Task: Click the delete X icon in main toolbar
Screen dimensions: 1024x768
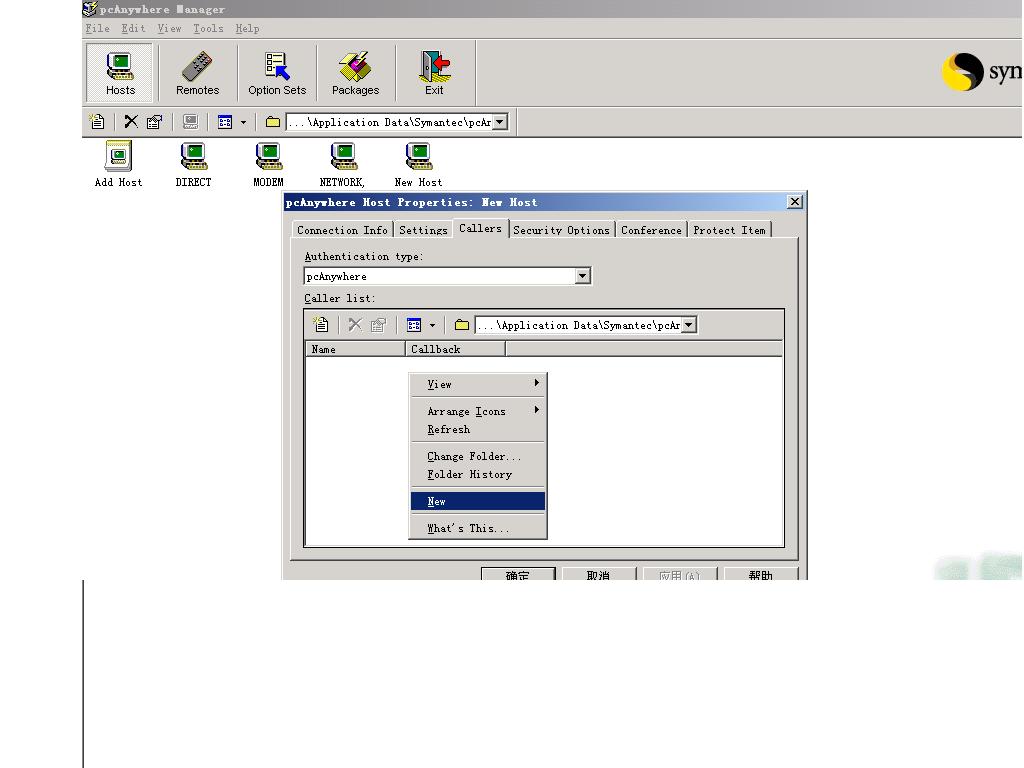Action: 131,121
